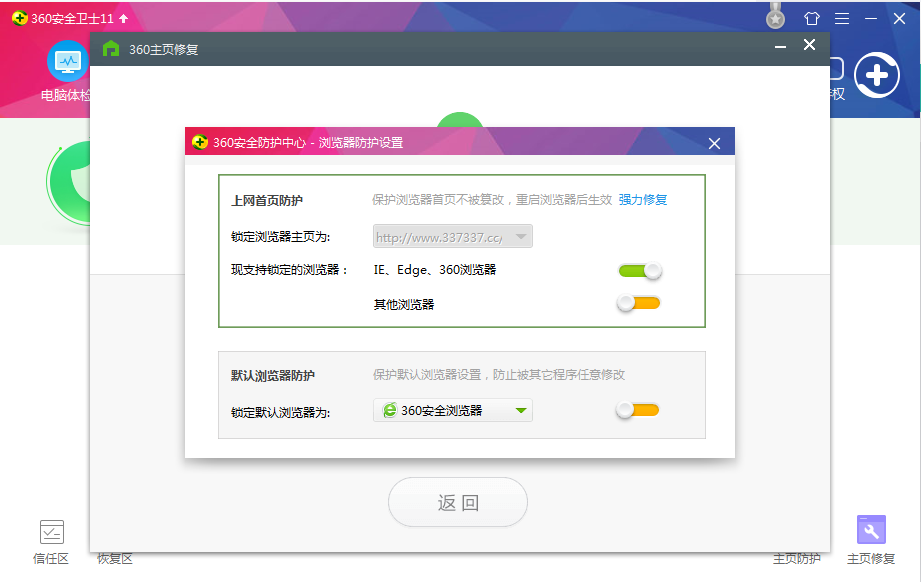Click the 强力修复 link
This screenshot has height=582, width=921.
[x=643, y=200]
